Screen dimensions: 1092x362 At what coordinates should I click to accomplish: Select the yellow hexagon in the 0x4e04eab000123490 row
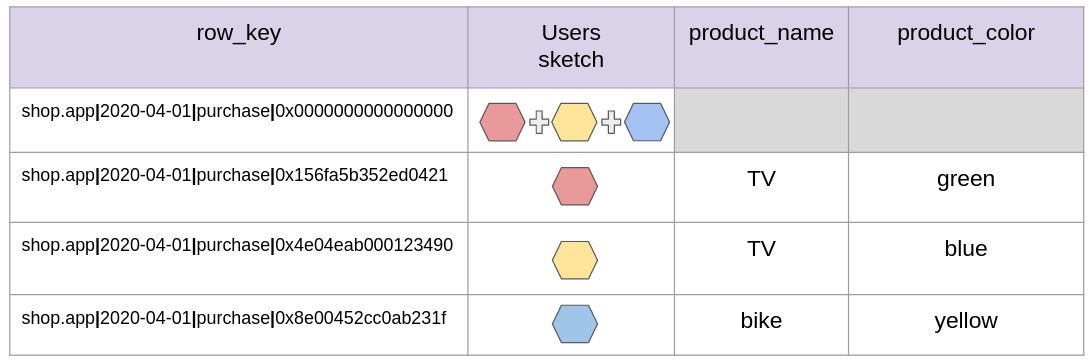tap(575, 260)
